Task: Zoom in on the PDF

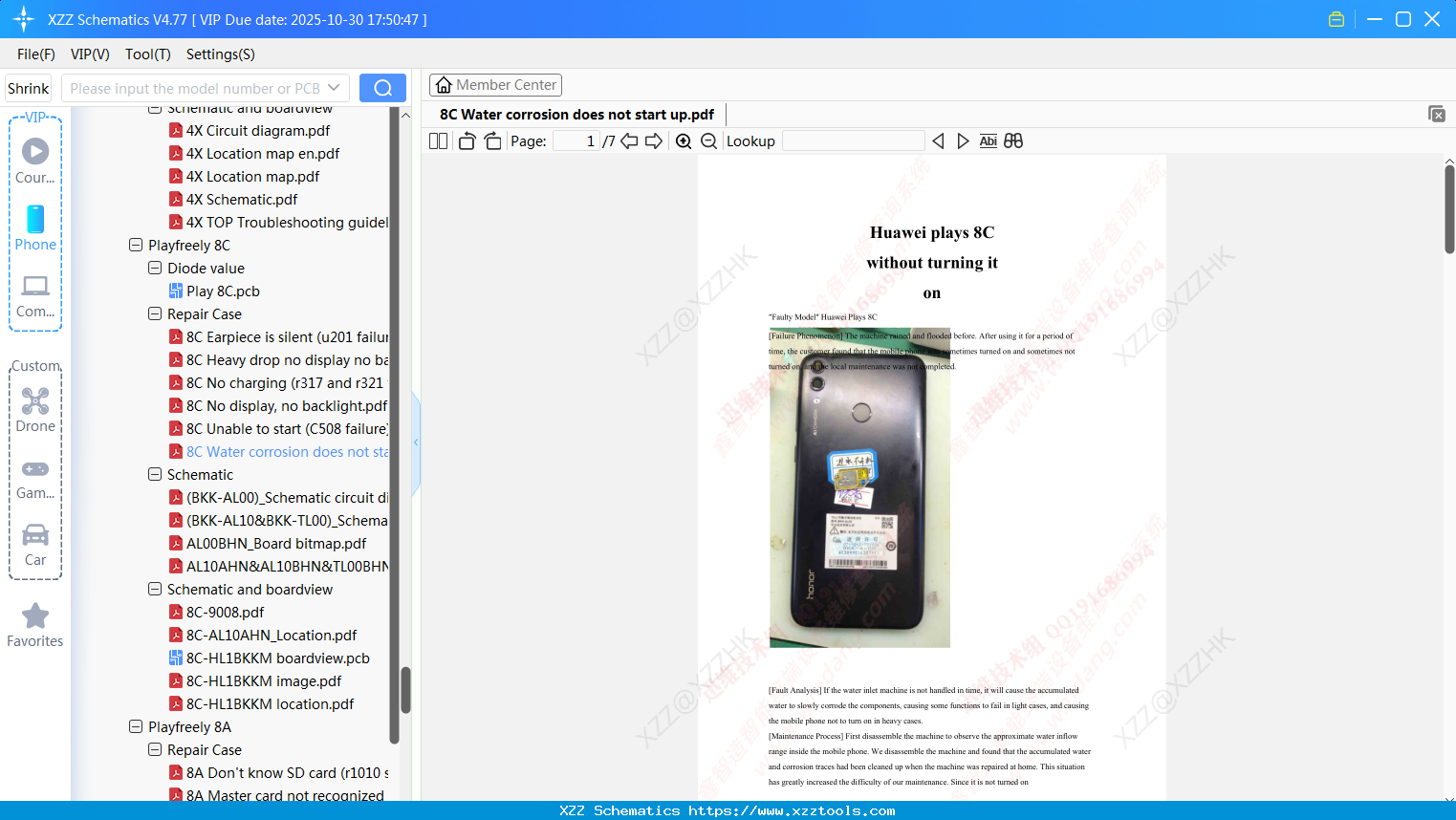Action: 684,141
